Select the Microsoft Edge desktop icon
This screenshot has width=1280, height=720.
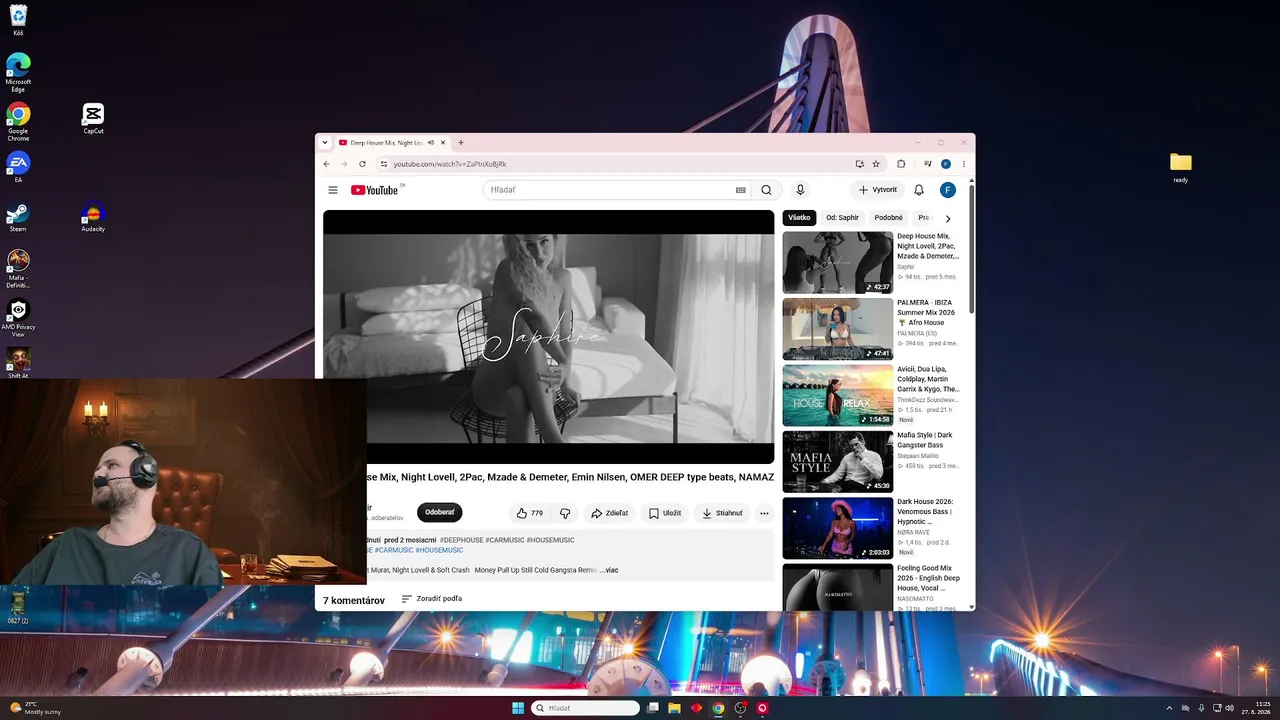click(x=18, y=72)
